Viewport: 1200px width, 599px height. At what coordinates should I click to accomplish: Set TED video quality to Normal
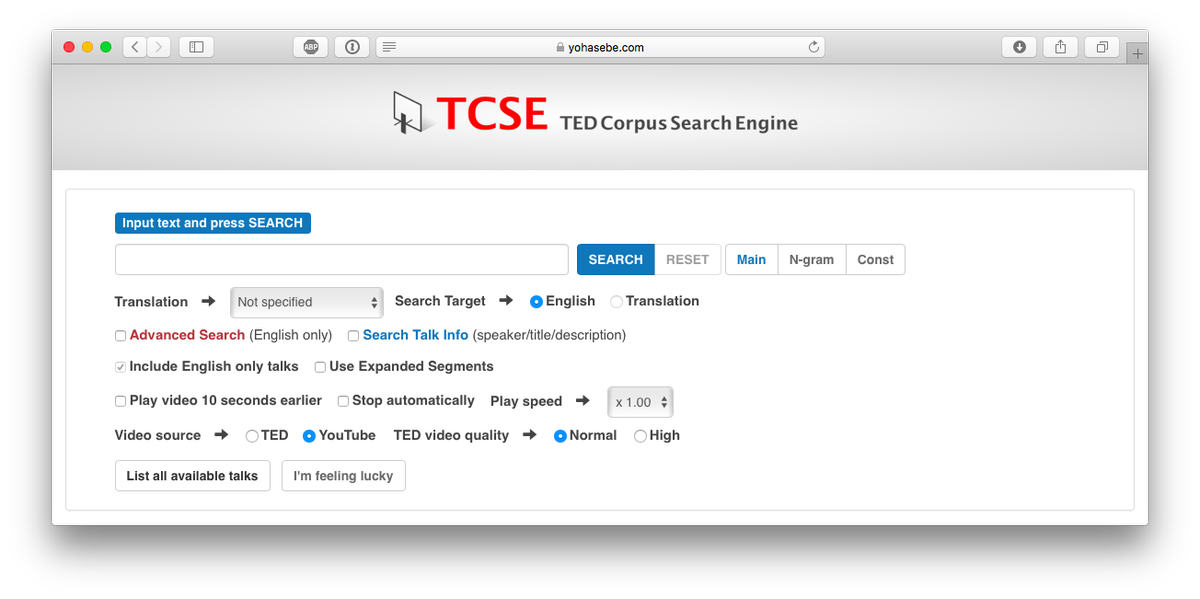point(560,436)
